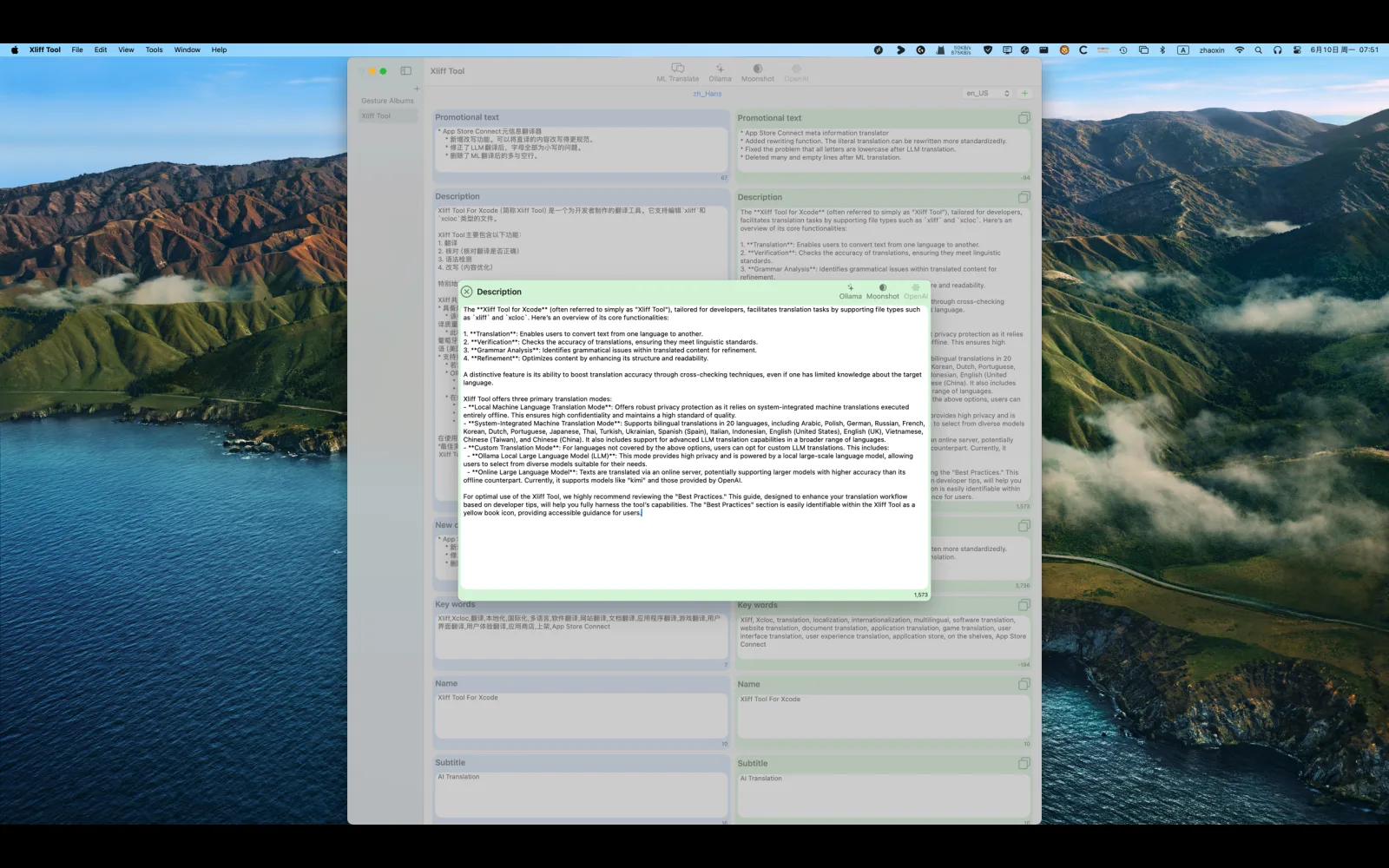Click ML Translate in the main toolbar
This screenshot has height=868, width=1389.
click(x=677, y=73)
